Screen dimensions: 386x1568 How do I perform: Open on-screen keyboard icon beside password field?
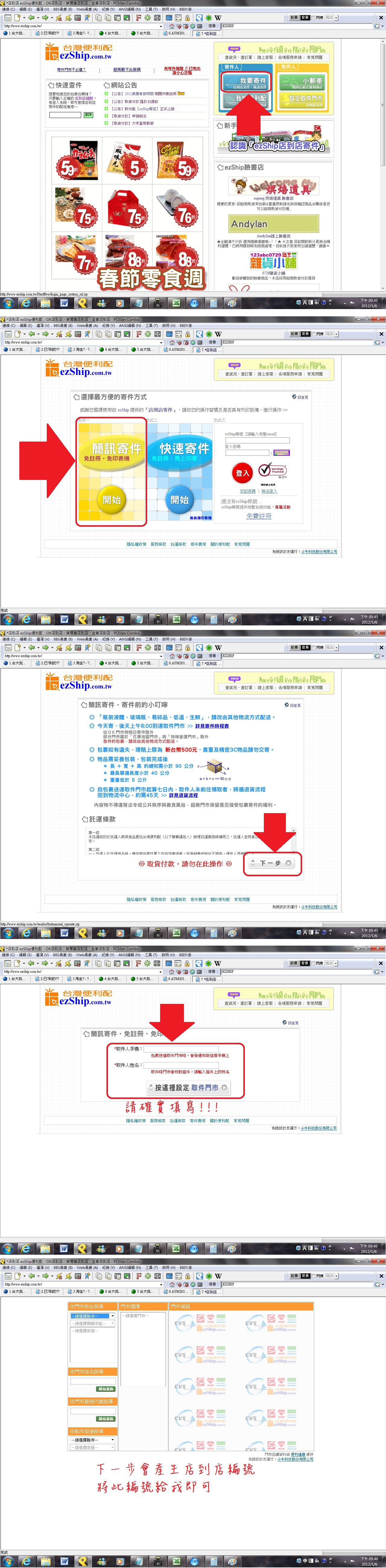point(281,453)
